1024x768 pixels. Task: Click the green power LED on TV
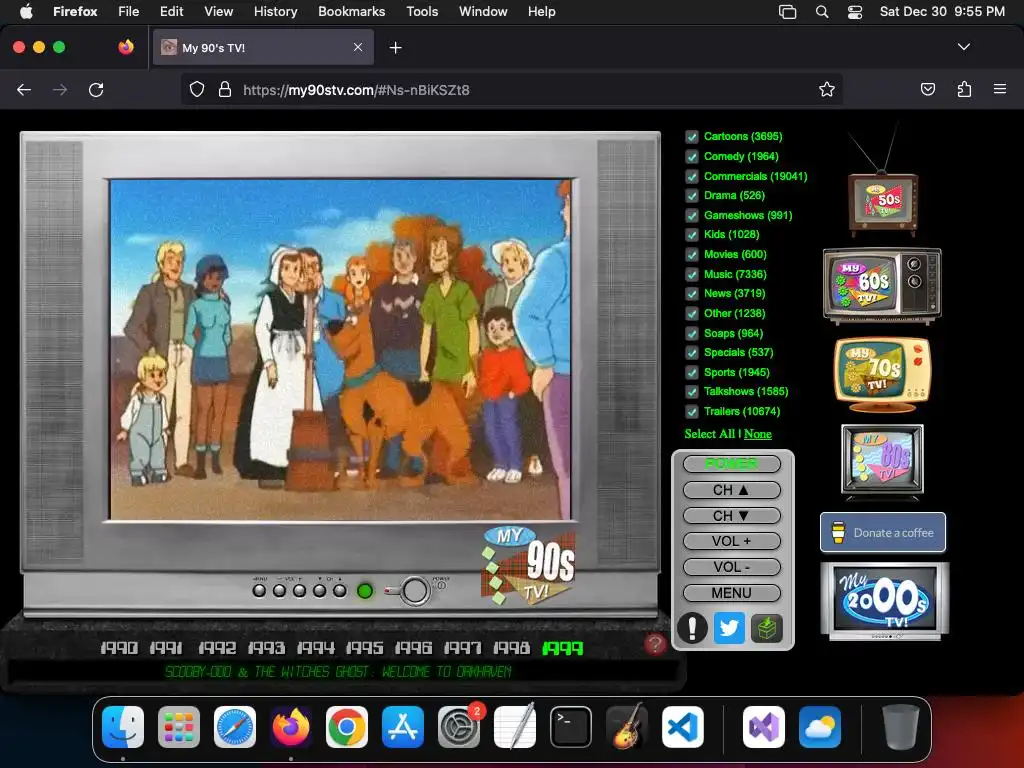[x=365, y=591]
